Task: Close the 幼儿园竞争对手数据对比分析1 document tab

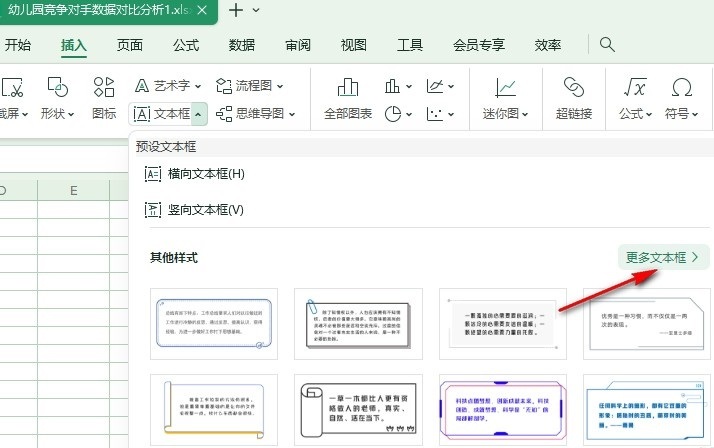Action: coord(202,10)
